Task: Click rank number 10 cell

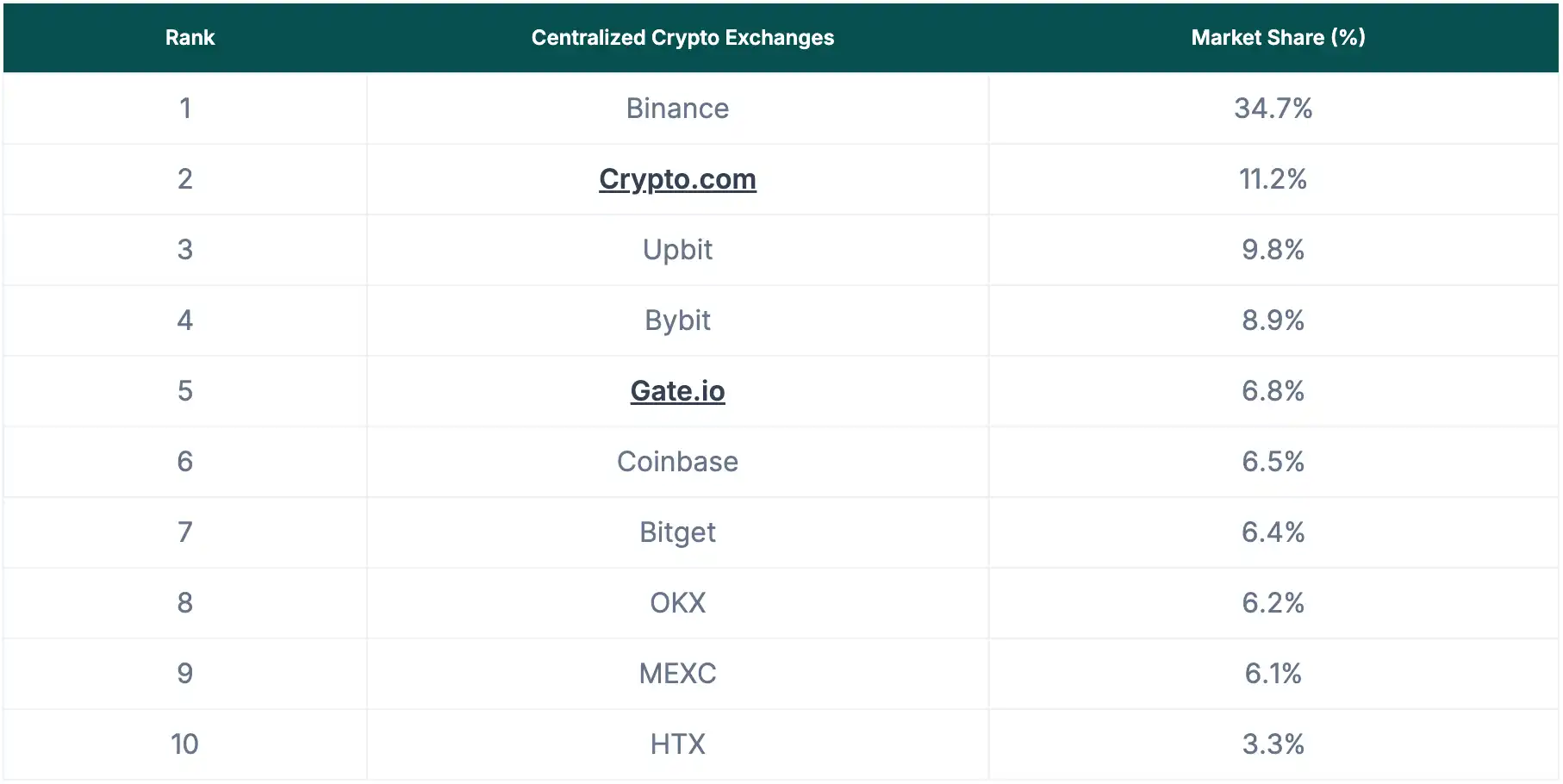Action: click(x=184, y=744)
